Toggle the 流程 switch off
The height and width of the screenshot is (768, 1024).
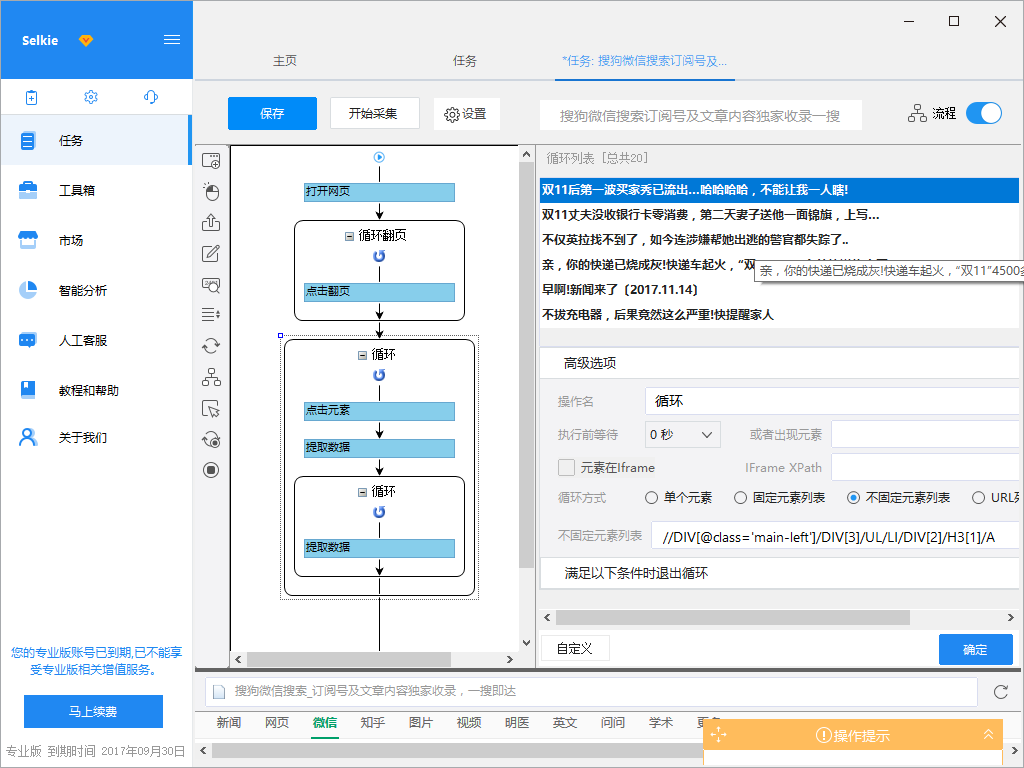pyautogui.click(x=983, y=113)
